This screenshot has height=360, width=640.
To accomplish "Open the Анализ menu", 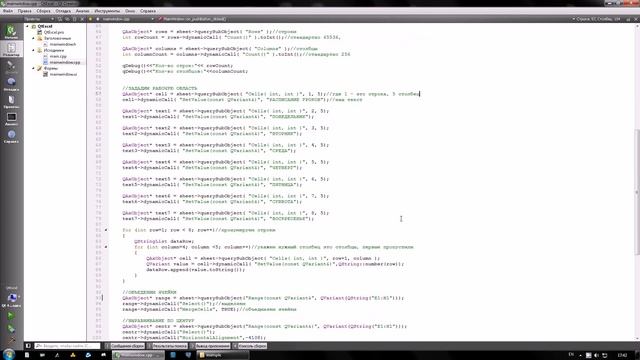I will [82, 11].
